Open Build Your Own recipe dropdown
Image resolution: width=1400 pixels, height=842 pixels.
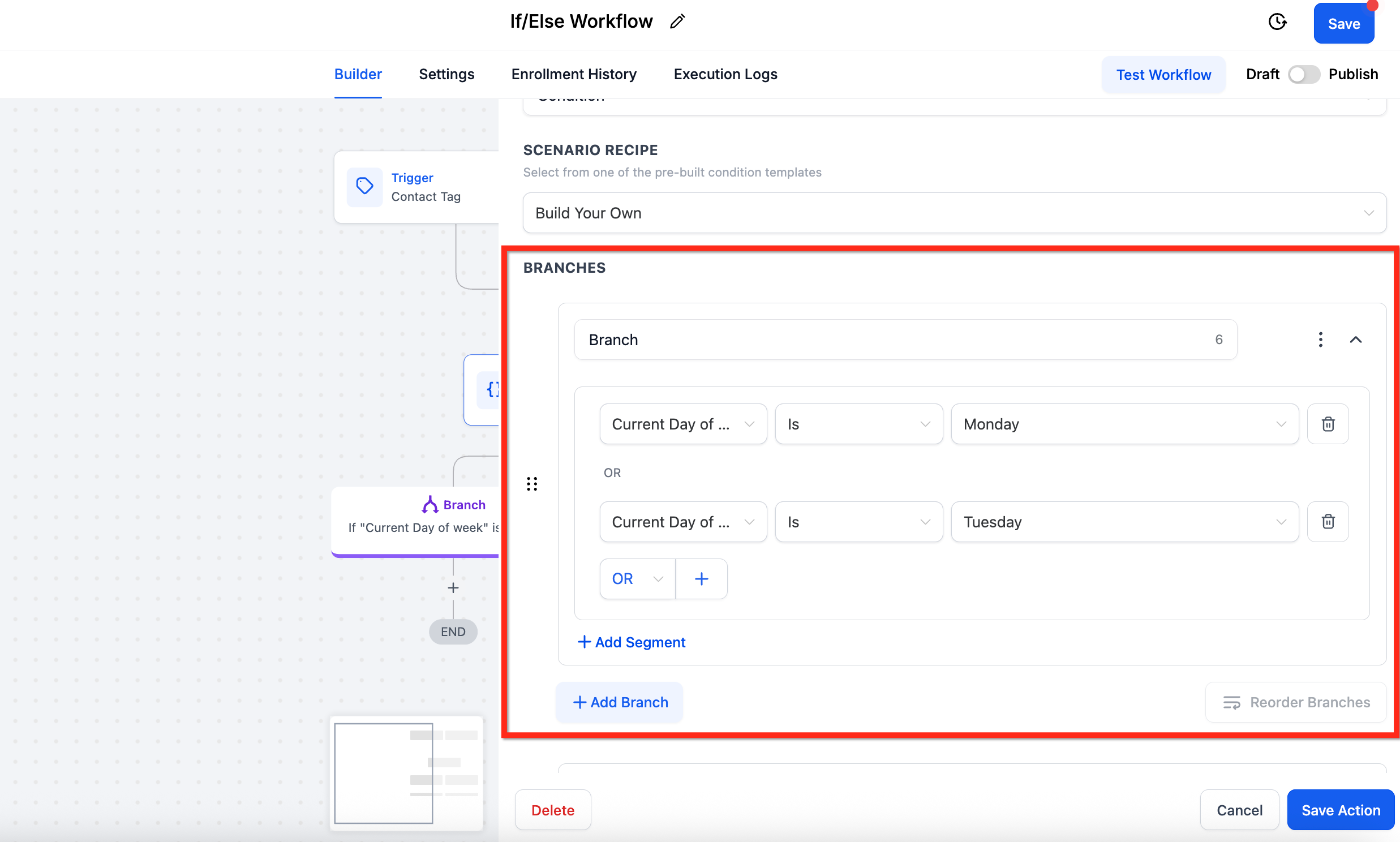(x=954, y=213)
